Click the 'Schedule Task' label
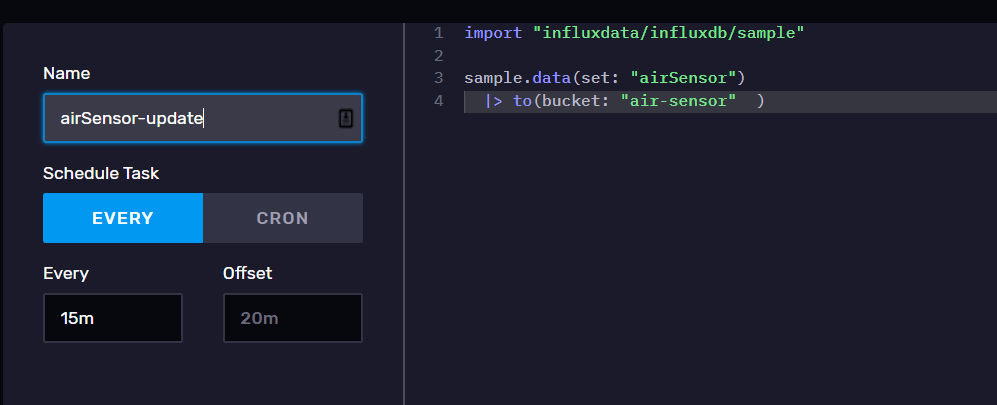The image size is (997, 405). pos(101,173)
